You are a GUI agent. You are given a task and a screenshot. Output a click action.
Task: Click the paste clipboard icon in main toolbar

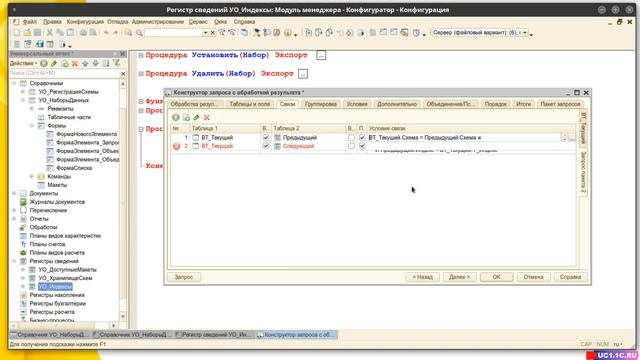[70, 33]
